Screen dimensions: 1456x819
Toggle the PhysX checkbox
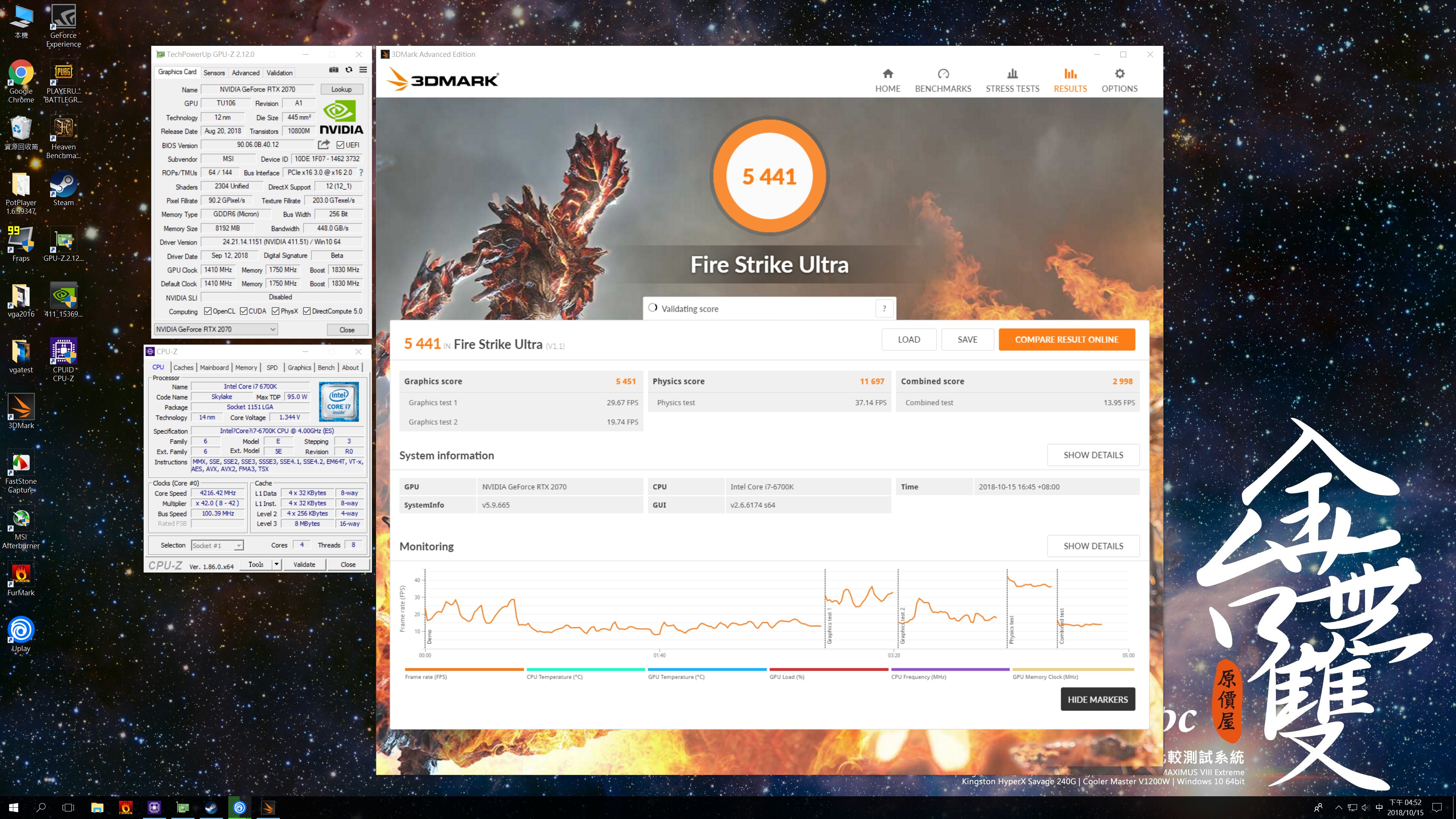click(x=275, y=311)
